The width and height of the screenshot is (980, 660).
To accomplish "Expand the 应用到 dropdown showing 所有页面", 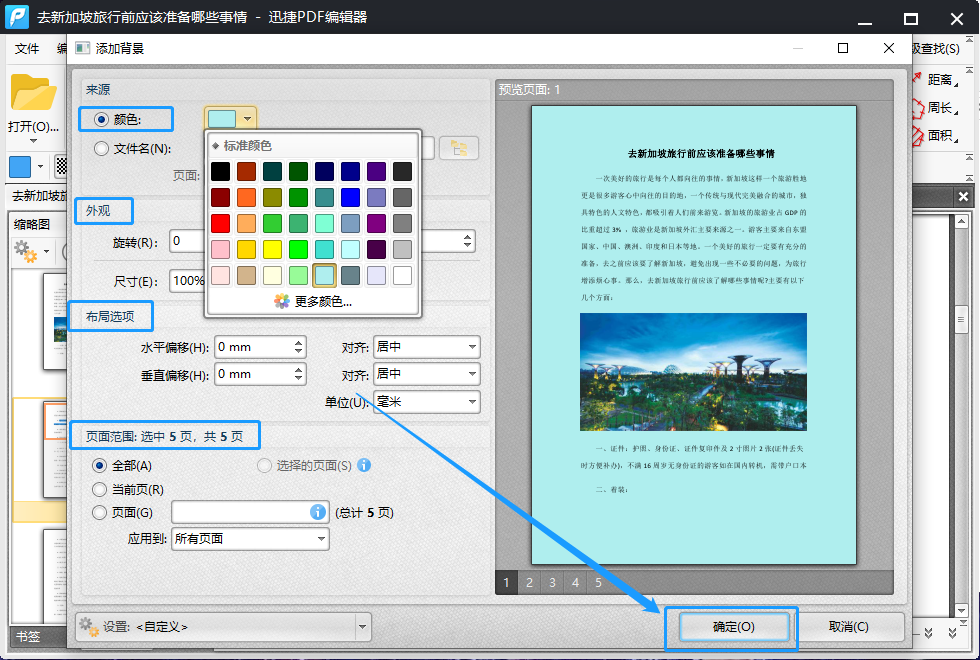I will pyautogui.click(x=249, y=538).
